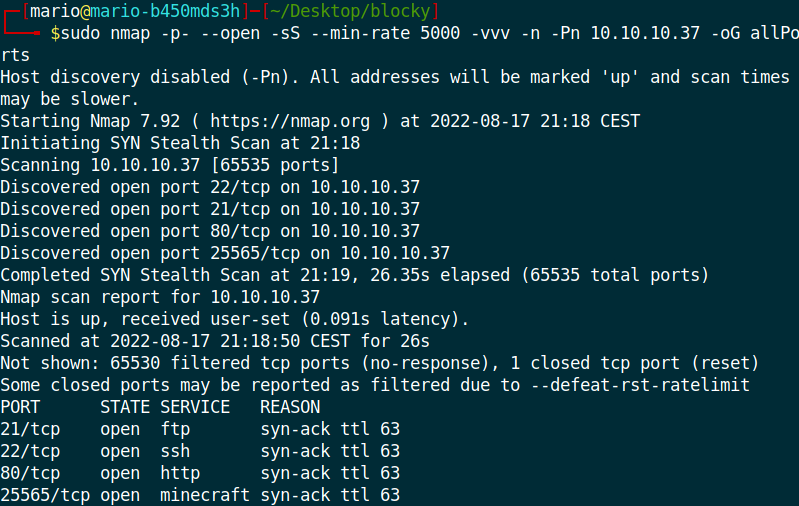Click the STATE column header
The image size is (799, 506).
125,407
